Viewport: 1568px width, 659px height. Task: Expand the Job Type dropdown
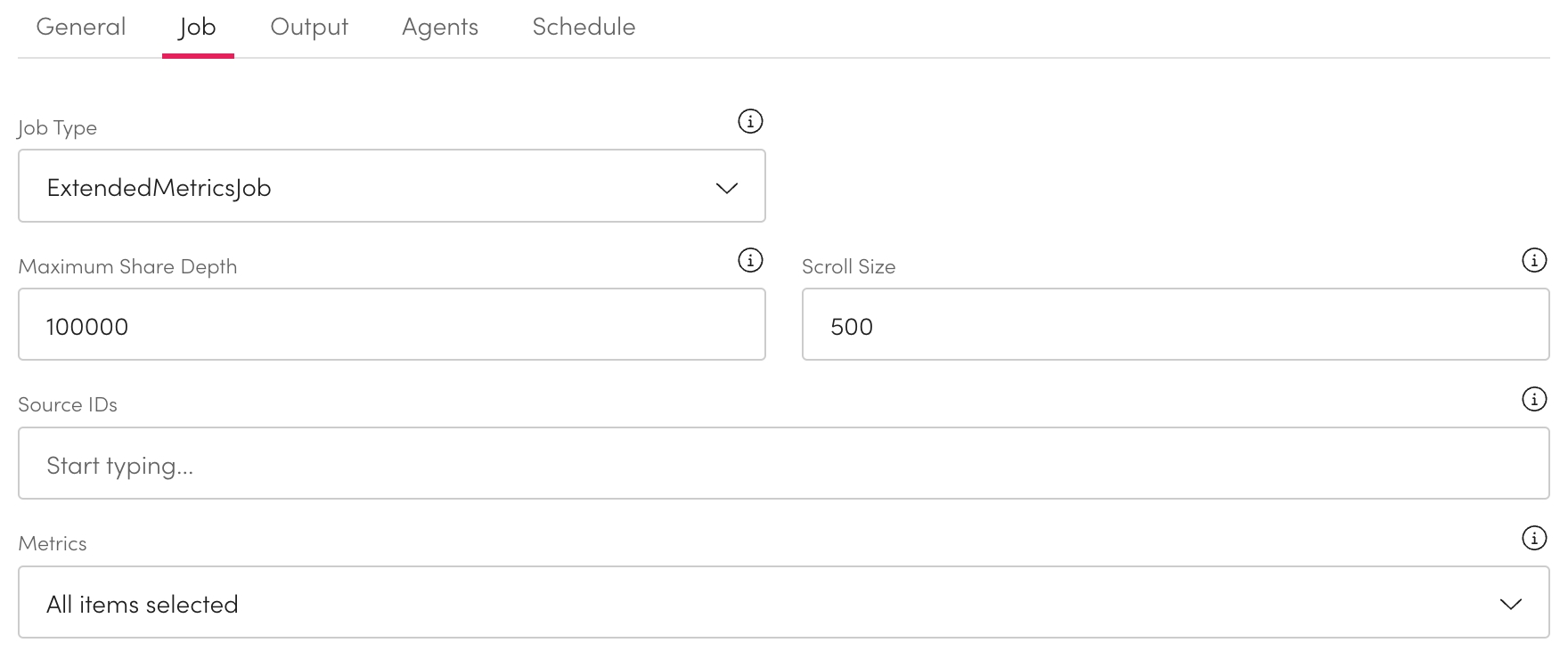pyautogui.click(x=392, y=186)
